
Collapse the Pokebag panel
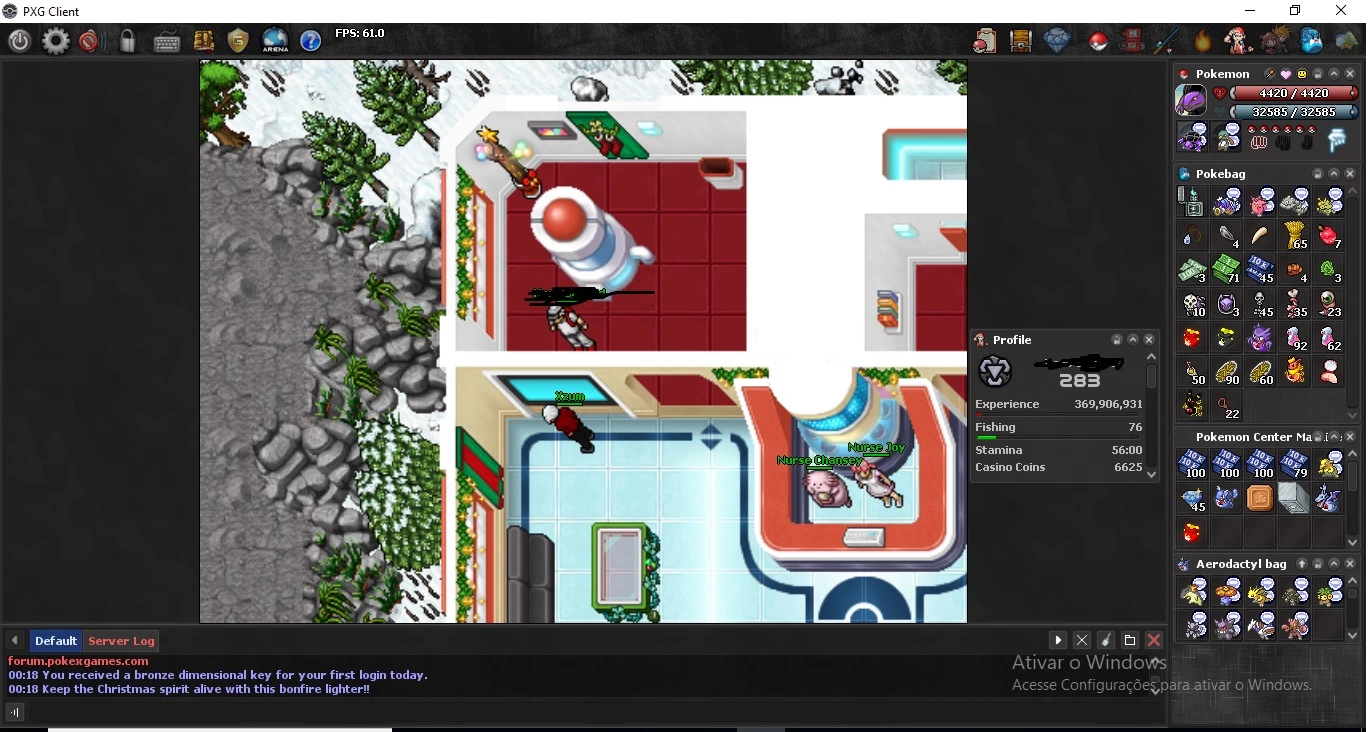[x=1334, y=174]
